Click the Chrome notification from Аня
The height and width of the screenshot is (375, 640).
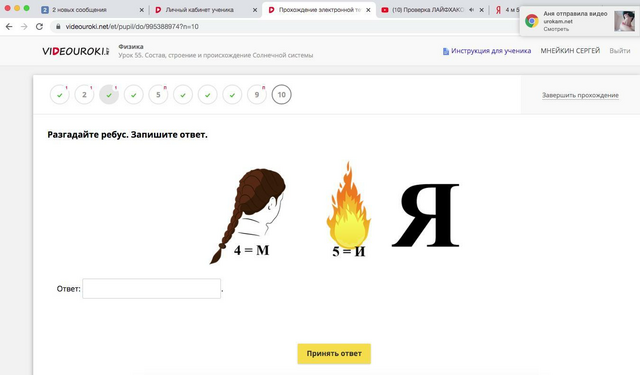click(x=579, y=21)
